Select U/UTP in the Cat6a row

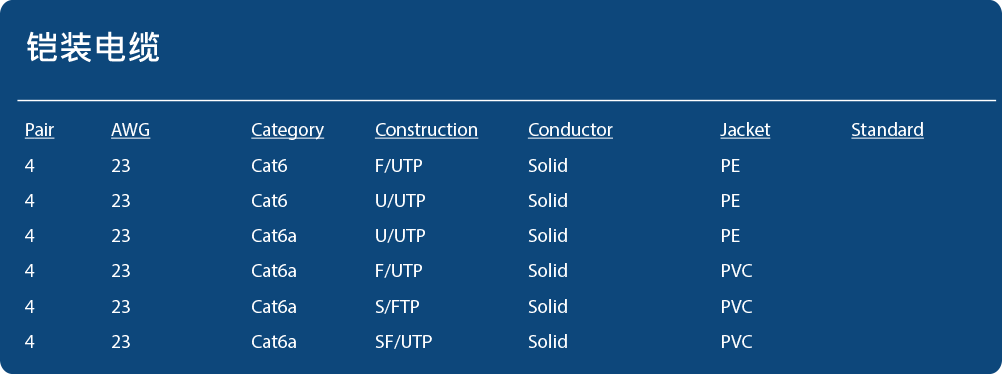click(x=400, y=236)
